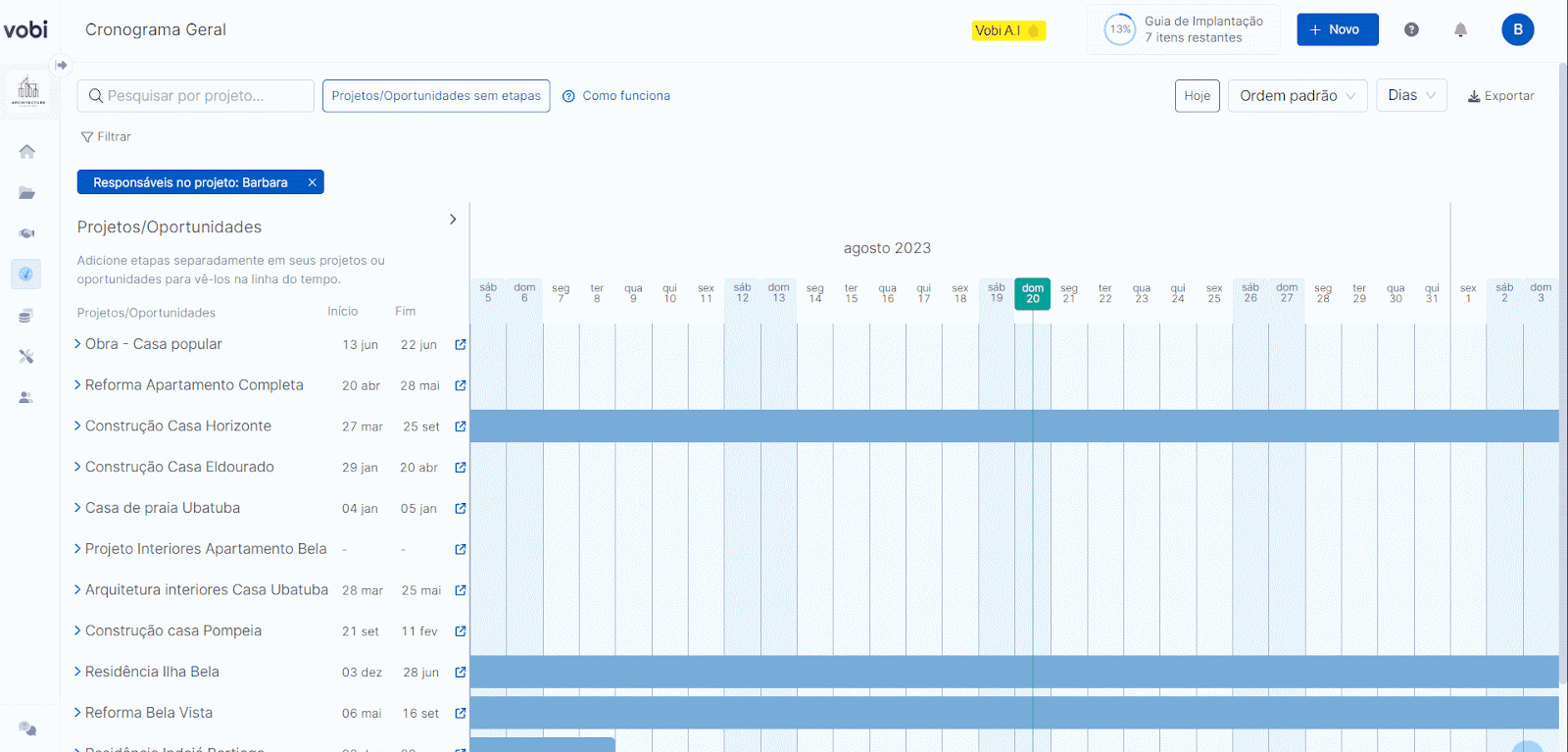Remove the Responsáveis no projeto: Barbara filter
The width and height of the screenshot is (1568, 752).
(312, 182)
